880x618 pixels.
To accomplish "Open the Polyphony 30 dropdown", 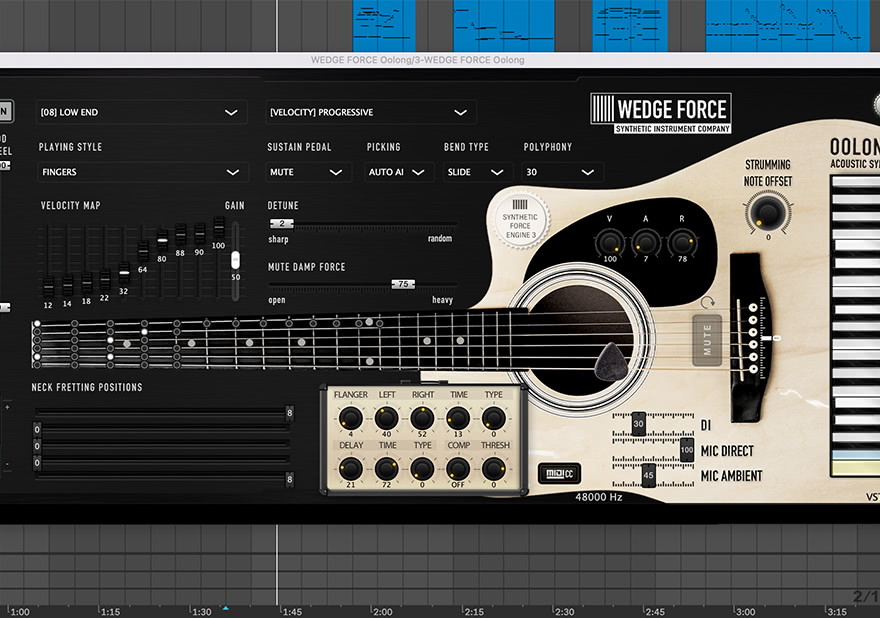I will coord(562,172).
